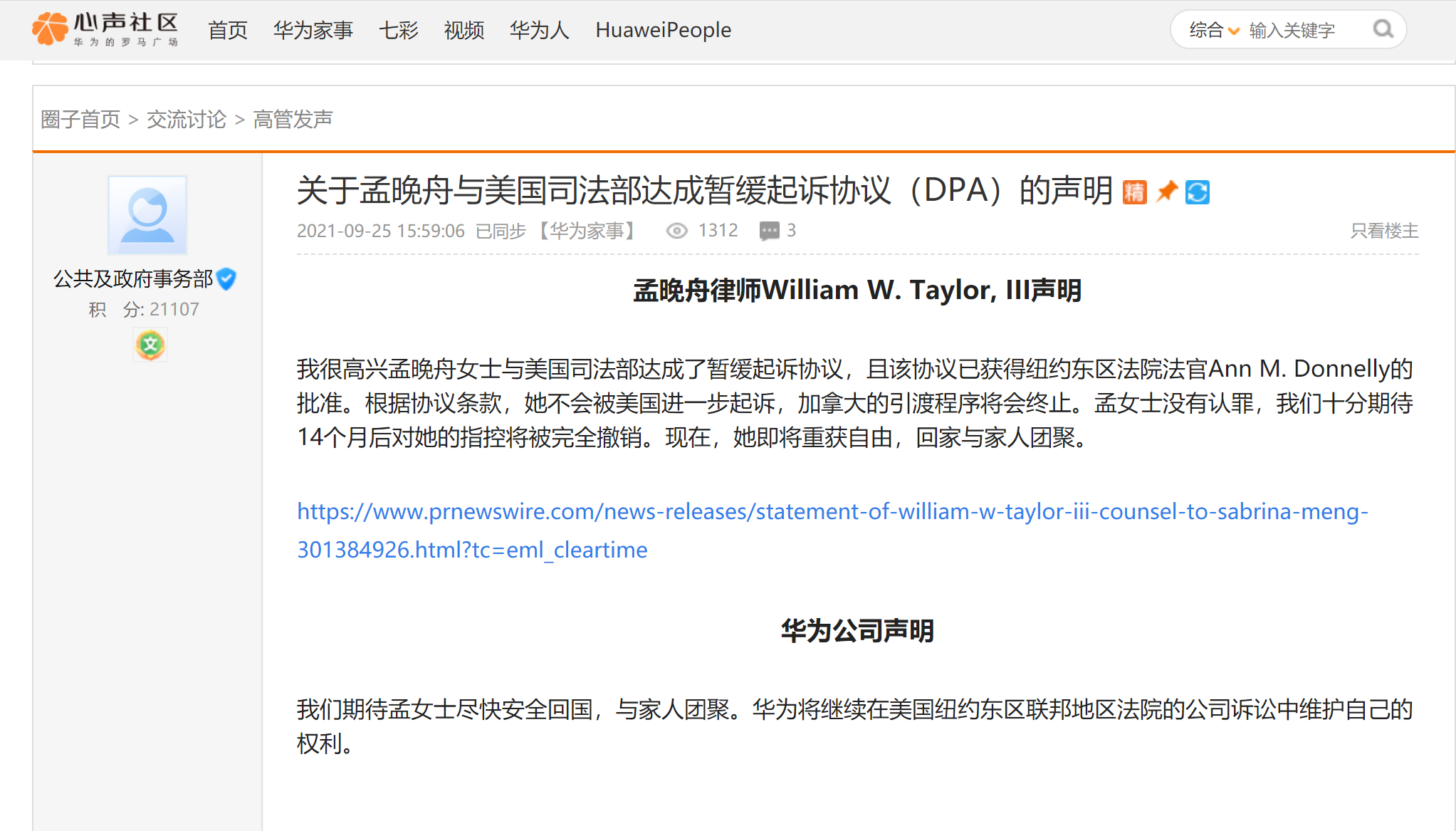Click the green medal badge under score
This screenshot has width=1456, height=831.
[x=150, y=345]
